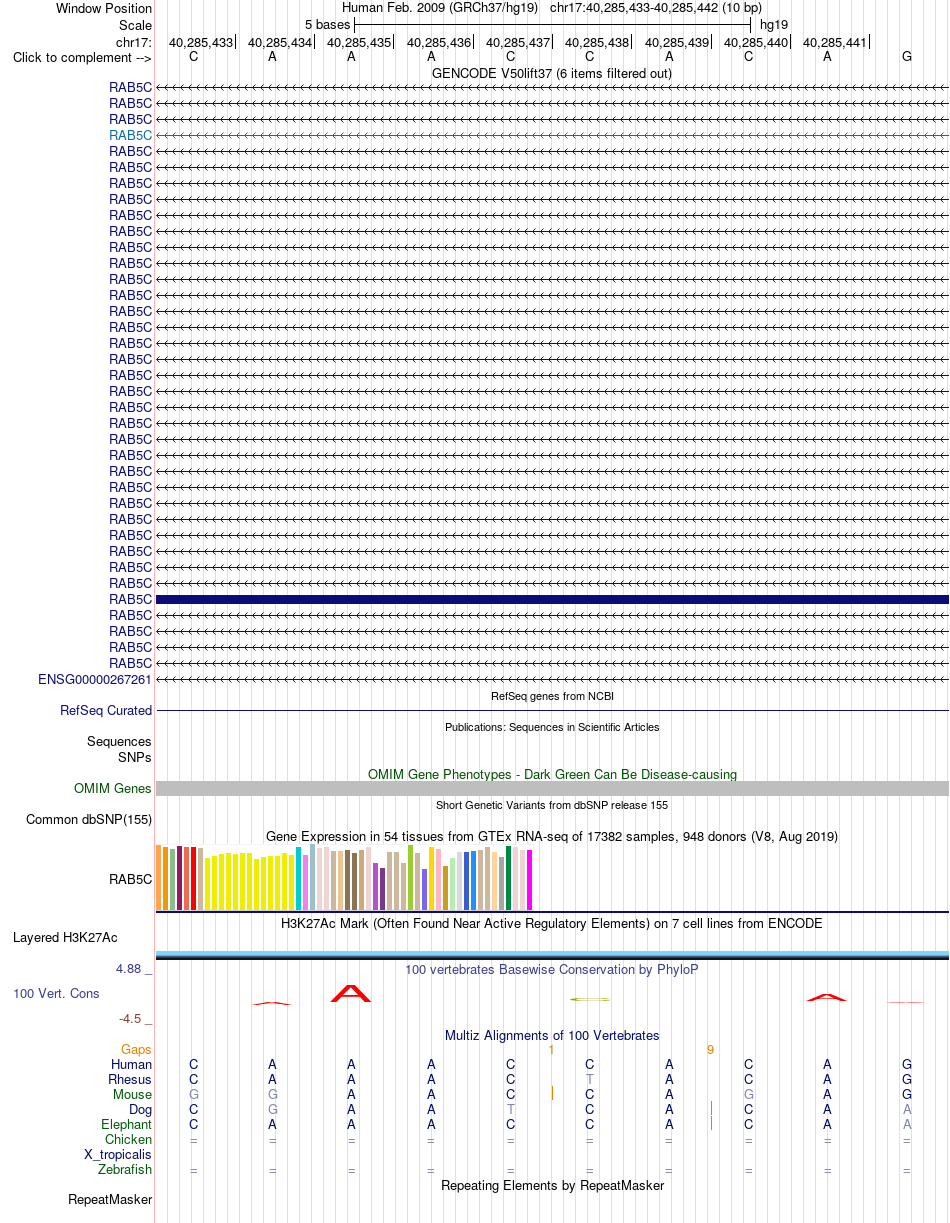
Task: Click the Rhesus species label
Action: 130,1080
